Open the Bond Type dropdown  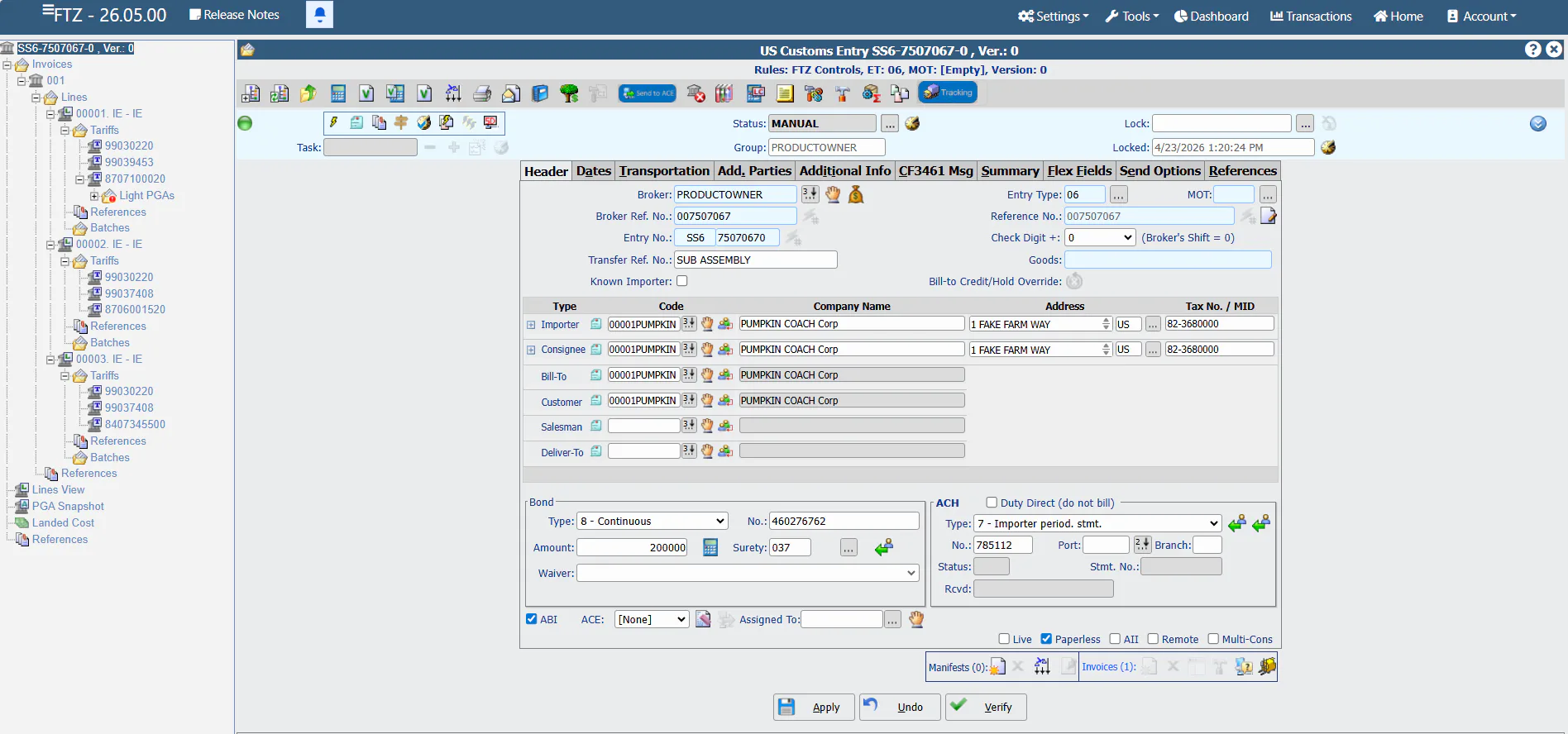pos(653,522)
